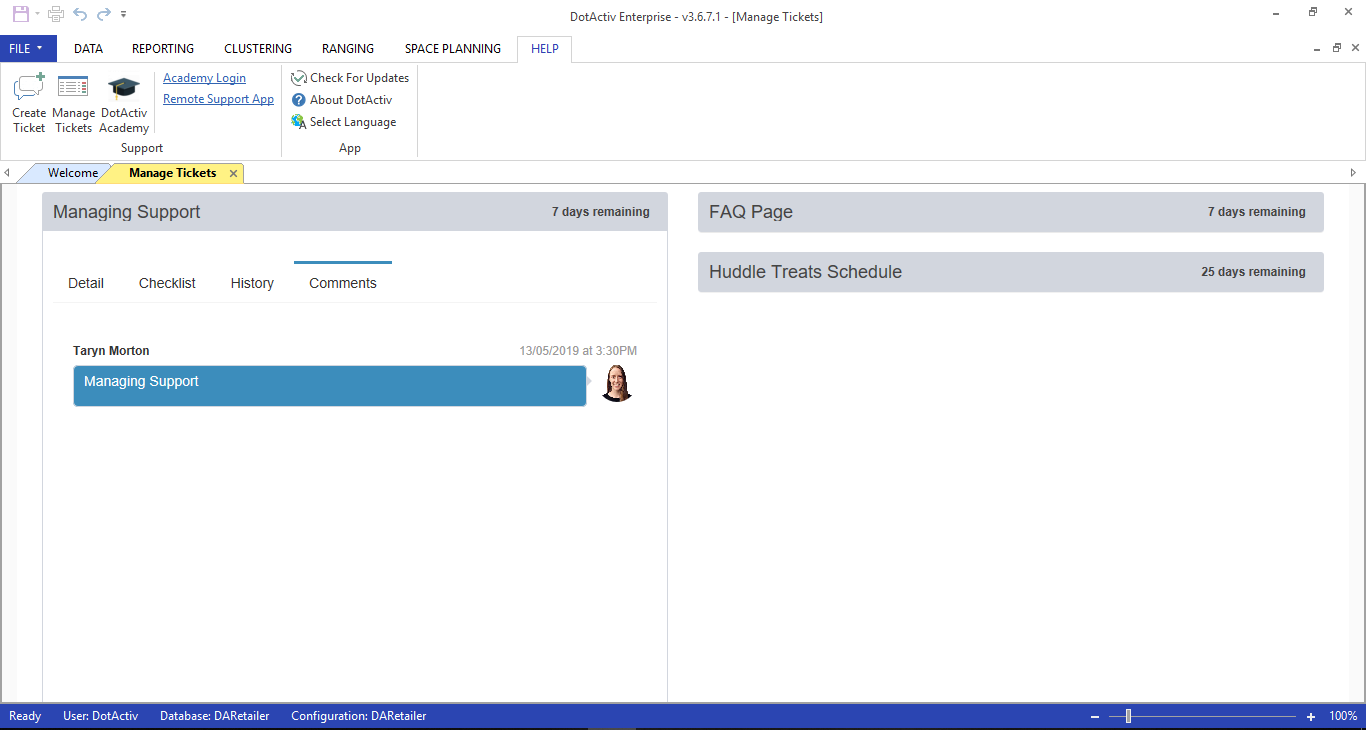Viewport: 1366px width, 730px height.
Task: Click the Undo arrow icon
Action: click(x=80, y=14)
